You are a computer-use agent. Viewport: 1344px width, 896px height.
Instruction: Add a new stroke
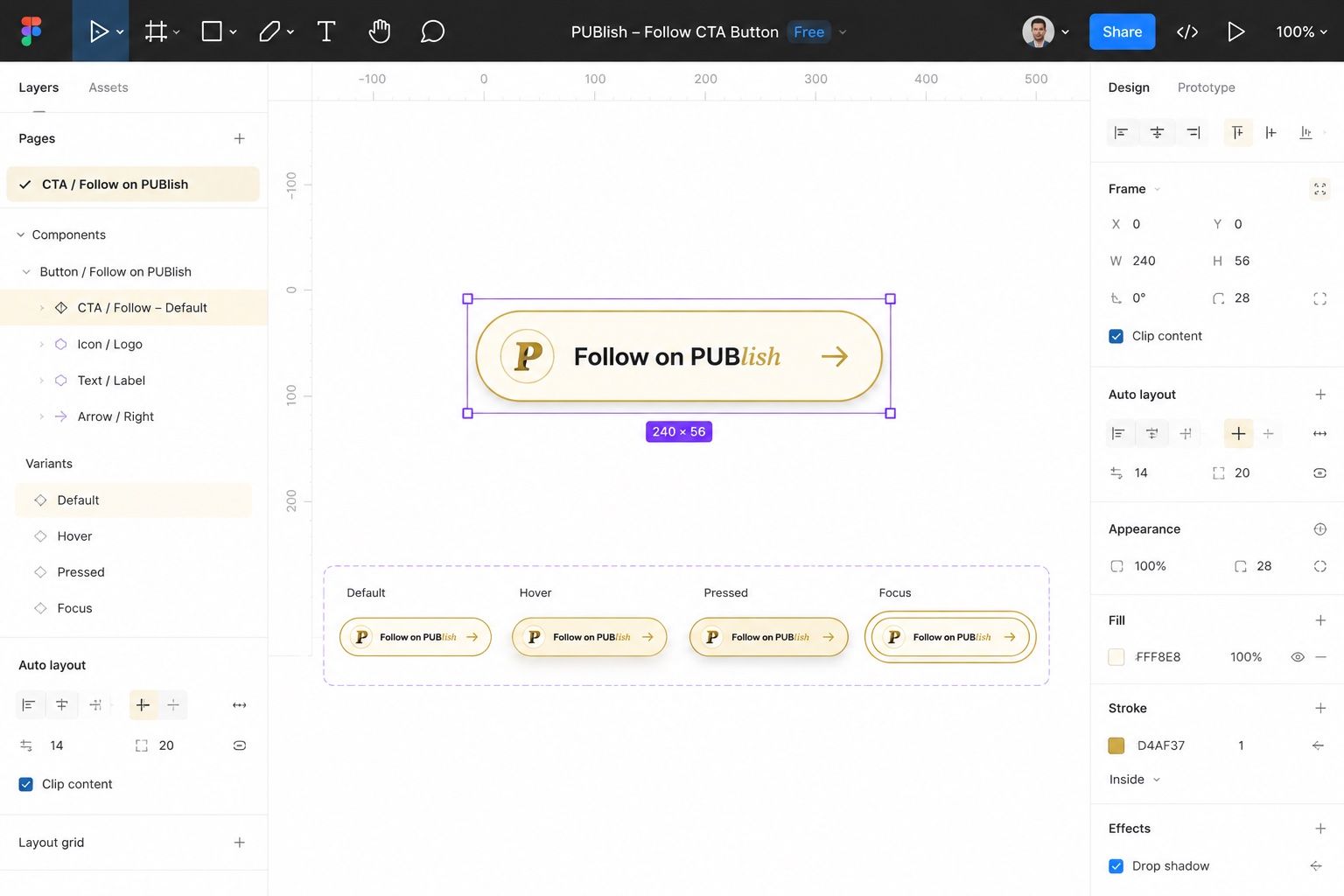coord(1320,708)
